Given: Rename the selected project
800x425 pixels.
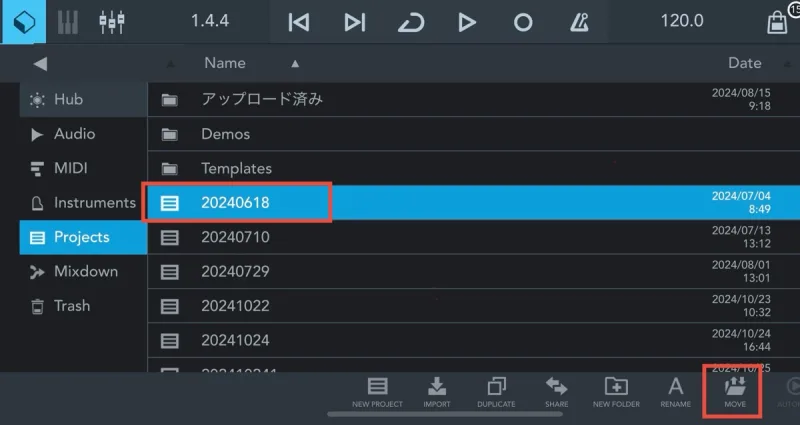Looking at the screenshot, I should pyautogui.click(x=676, y=392).
